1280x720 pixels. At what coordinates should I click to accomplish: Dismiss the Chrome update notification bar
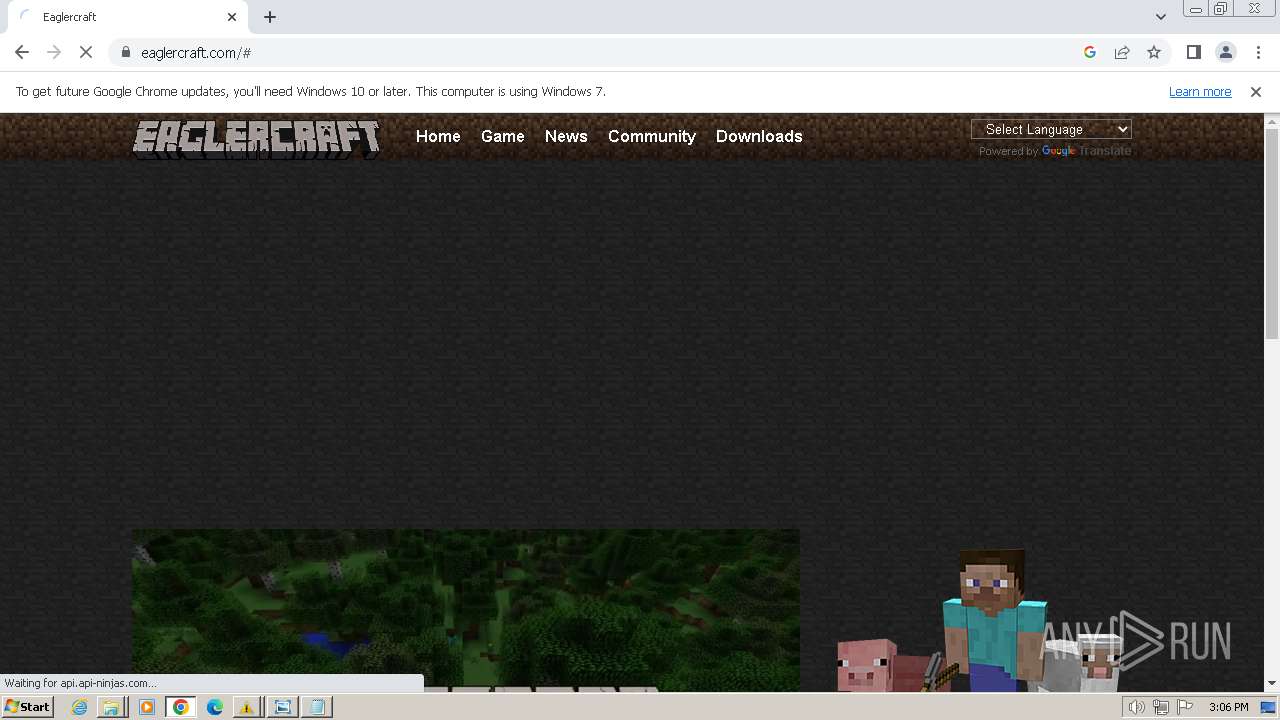1256,92
